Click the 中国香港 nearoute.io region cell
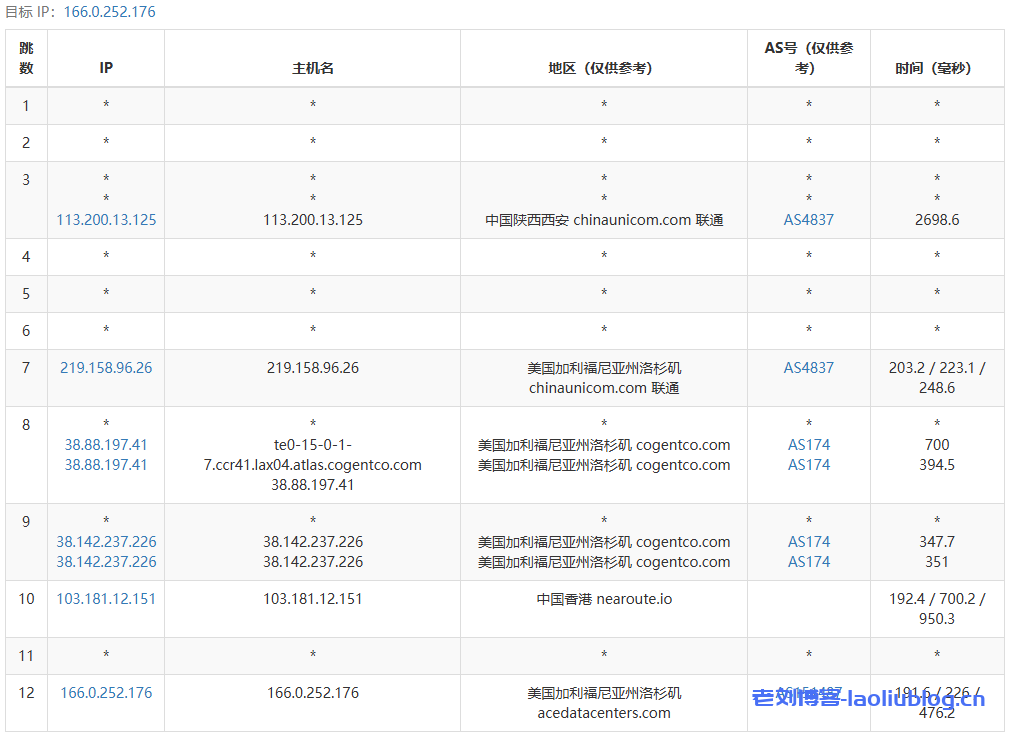1011x736 pixels. 603,599
